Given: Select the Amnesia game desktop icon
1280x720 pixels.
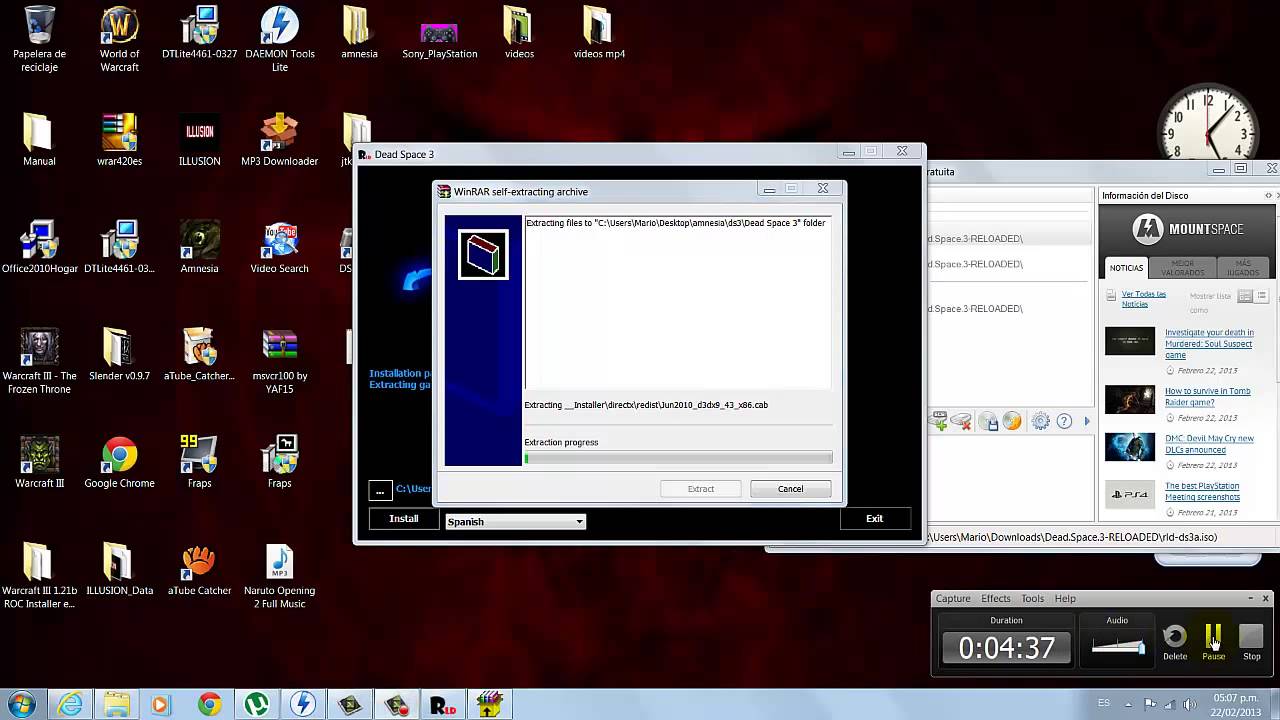Looking at the screenshot, I should click(199, 247).
